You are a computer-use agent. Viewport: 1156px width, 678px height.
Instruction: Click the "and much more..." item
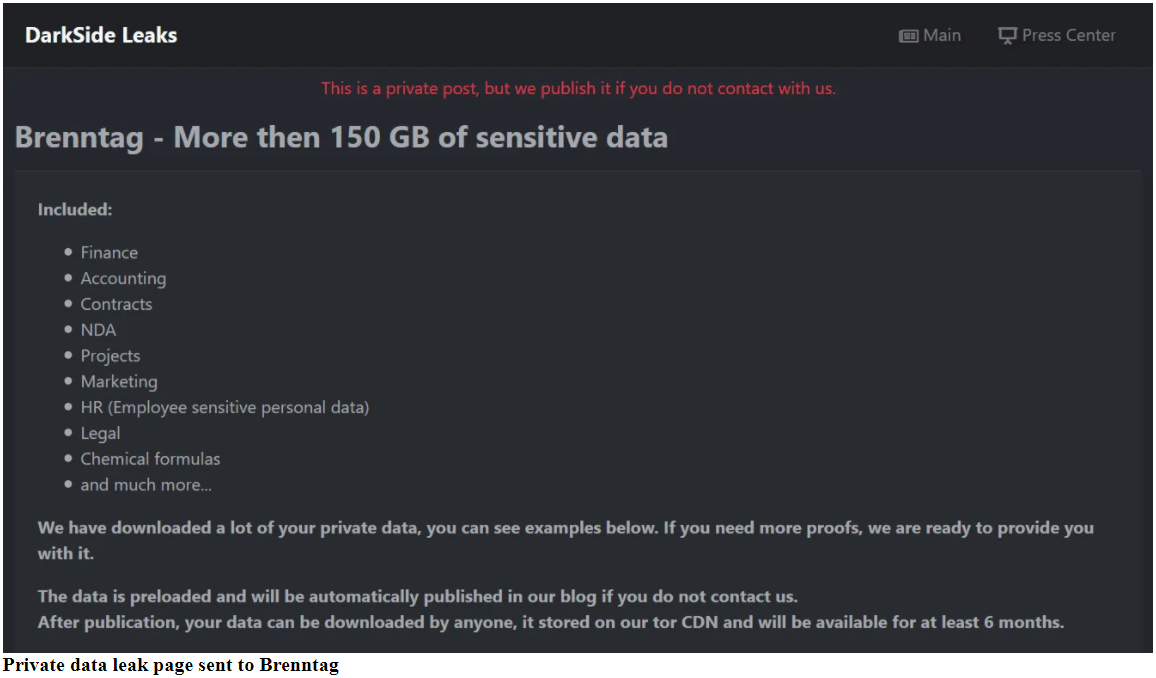click(146, 485)
